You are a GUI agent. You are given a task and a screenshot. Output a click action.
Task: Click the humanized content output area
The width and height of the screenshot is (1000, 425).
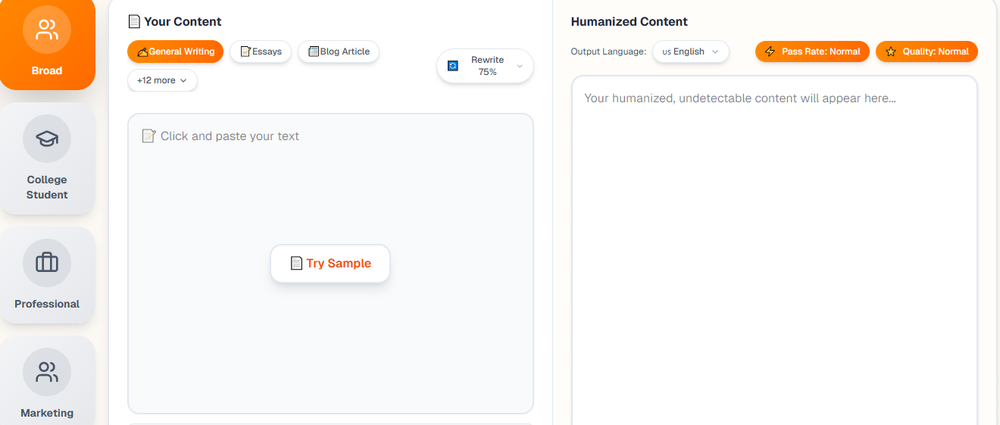point(774,250)
